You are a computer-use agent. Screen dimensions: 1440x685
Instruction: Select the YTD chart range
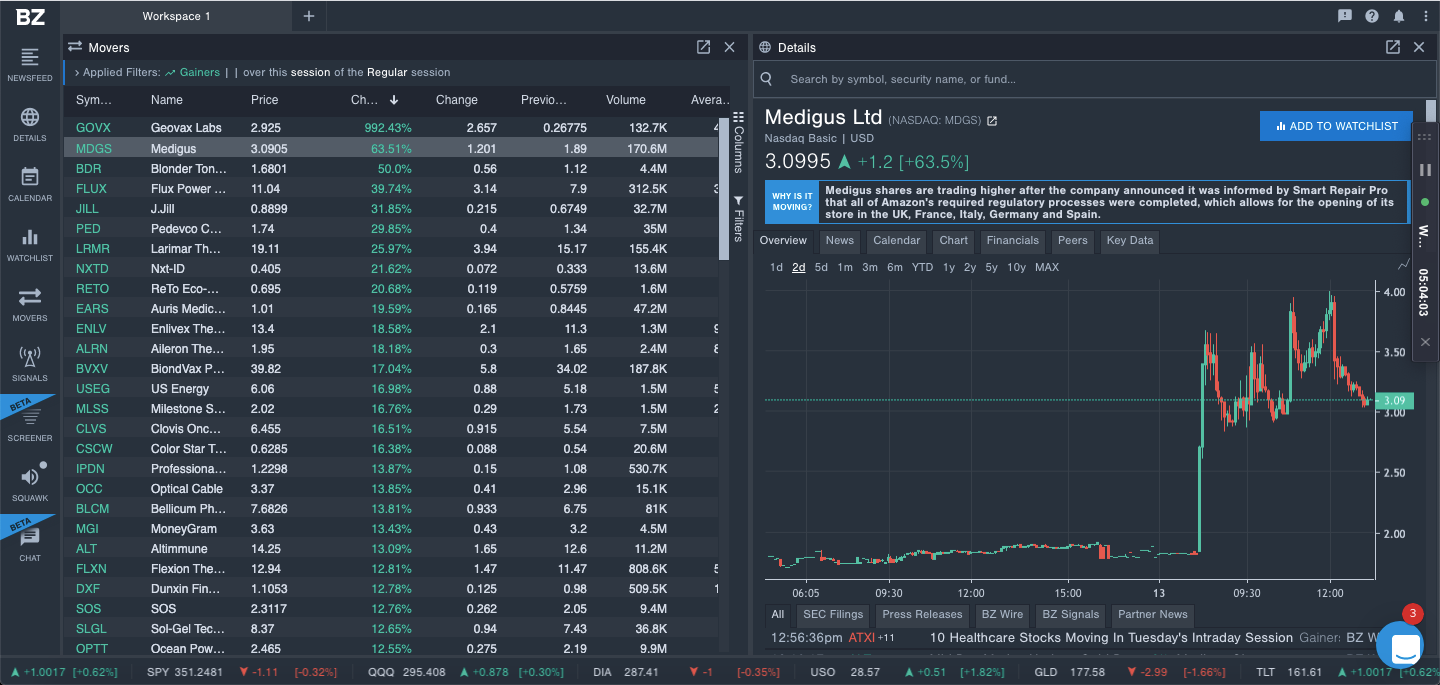(x=922, y=267)
